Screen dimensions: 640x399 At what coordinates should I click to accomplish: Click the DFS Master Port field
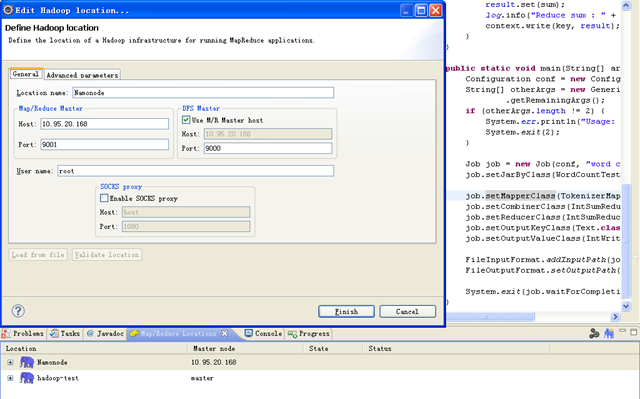(268, 148)
